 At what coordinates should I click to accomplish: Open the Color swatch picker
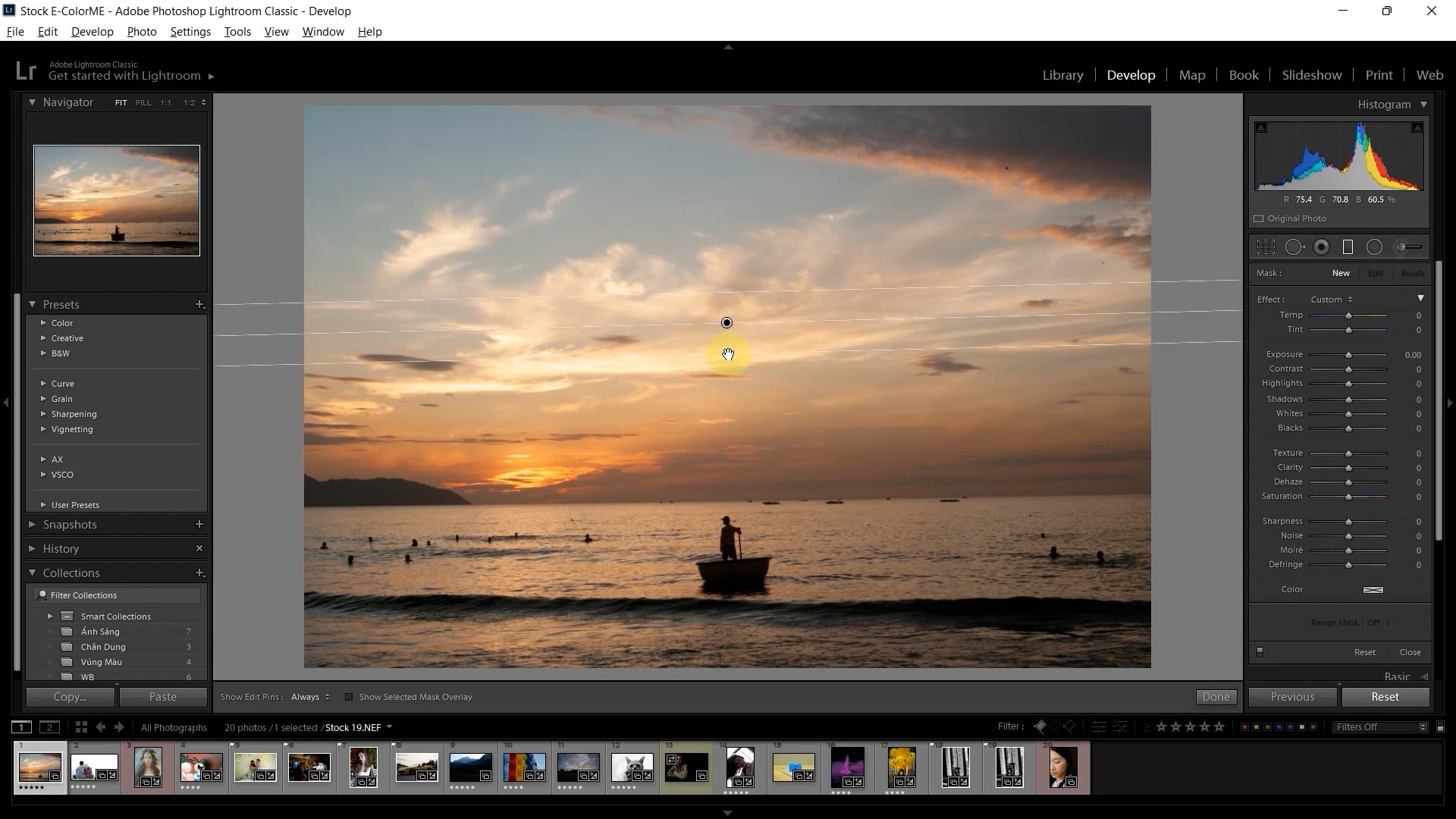click(1373, 589)
